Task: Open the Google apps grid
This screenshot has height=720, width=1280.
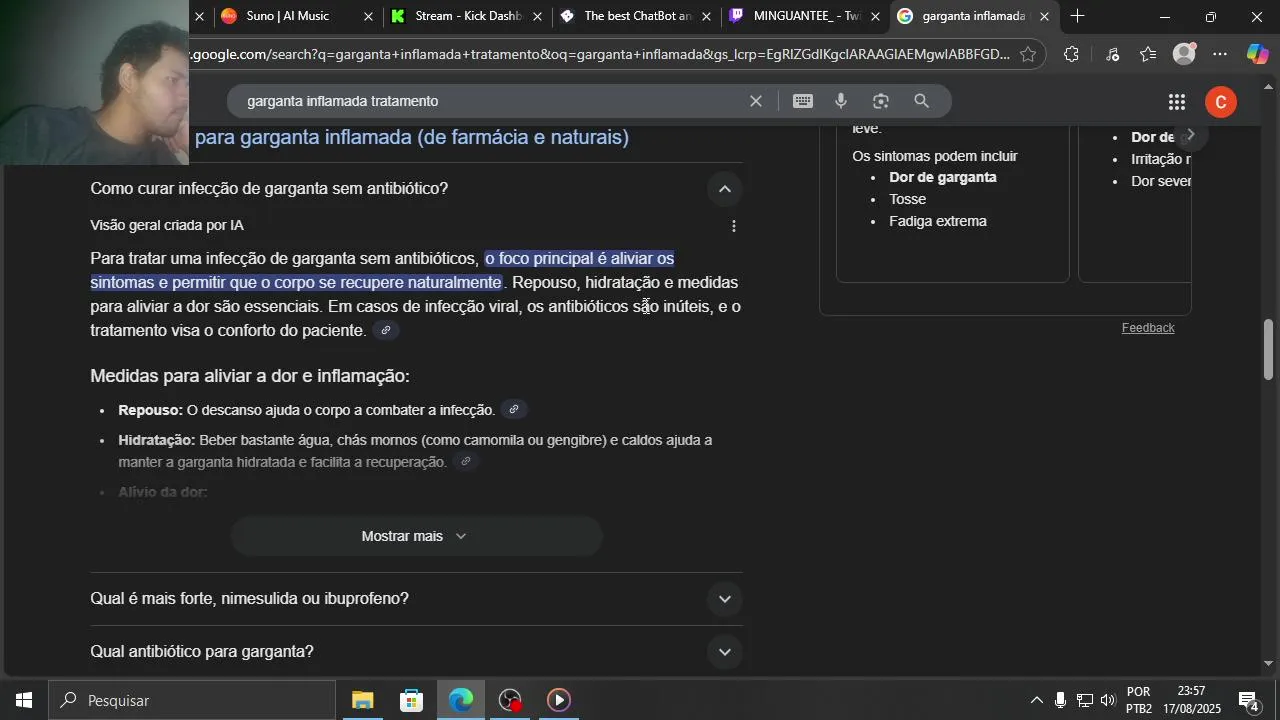Action: (x=1177, y=102)
